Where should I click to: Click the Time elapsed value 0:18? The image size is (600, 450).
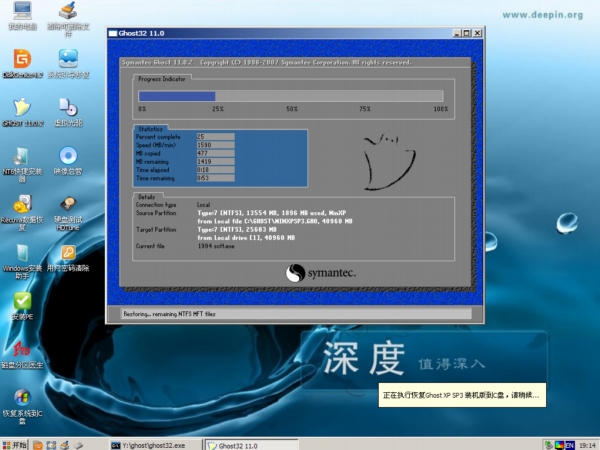(215, 170)
